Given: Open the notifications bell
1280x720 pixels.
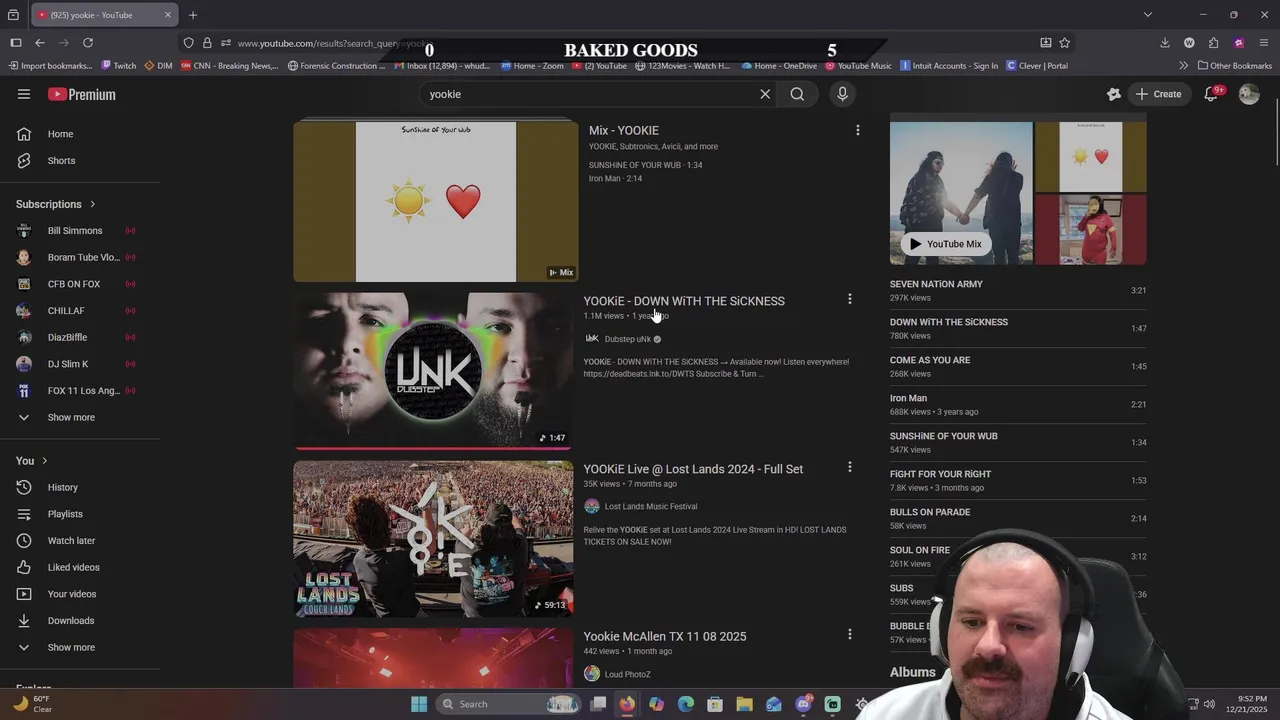Looking at the screenshot, I should click(x=1211, y=94).
